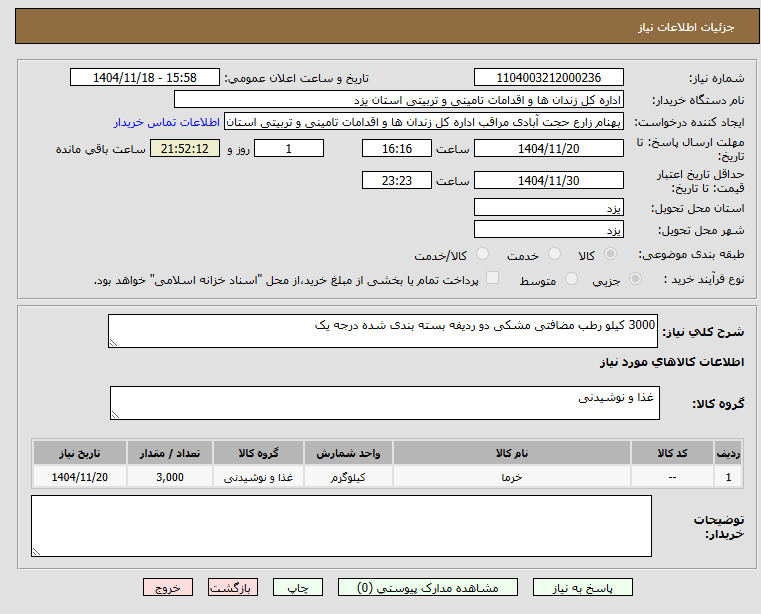Select the کالا/خدمت radio button
The width and height of the screenshot is (761, 614).
pyautogui.click(x=482, y=254)
